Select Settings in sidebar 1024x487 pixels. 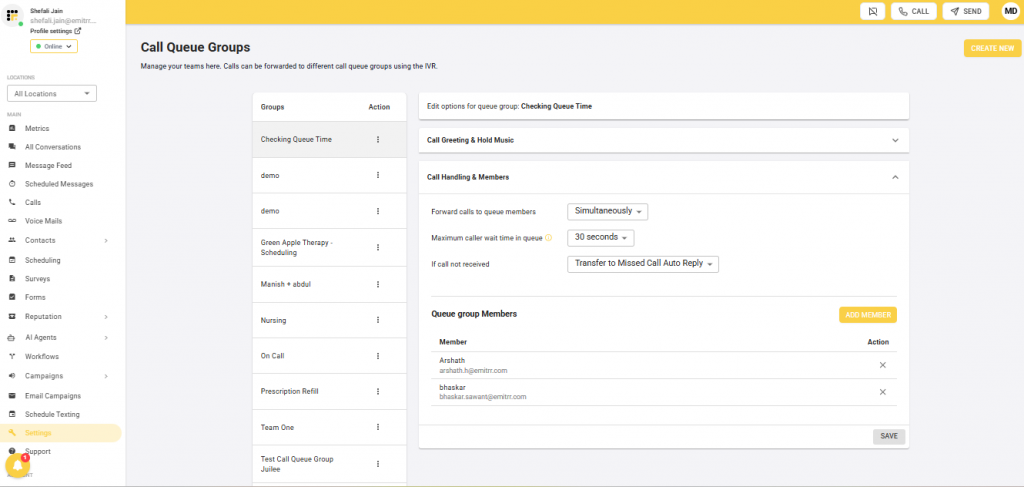(60, 433)
